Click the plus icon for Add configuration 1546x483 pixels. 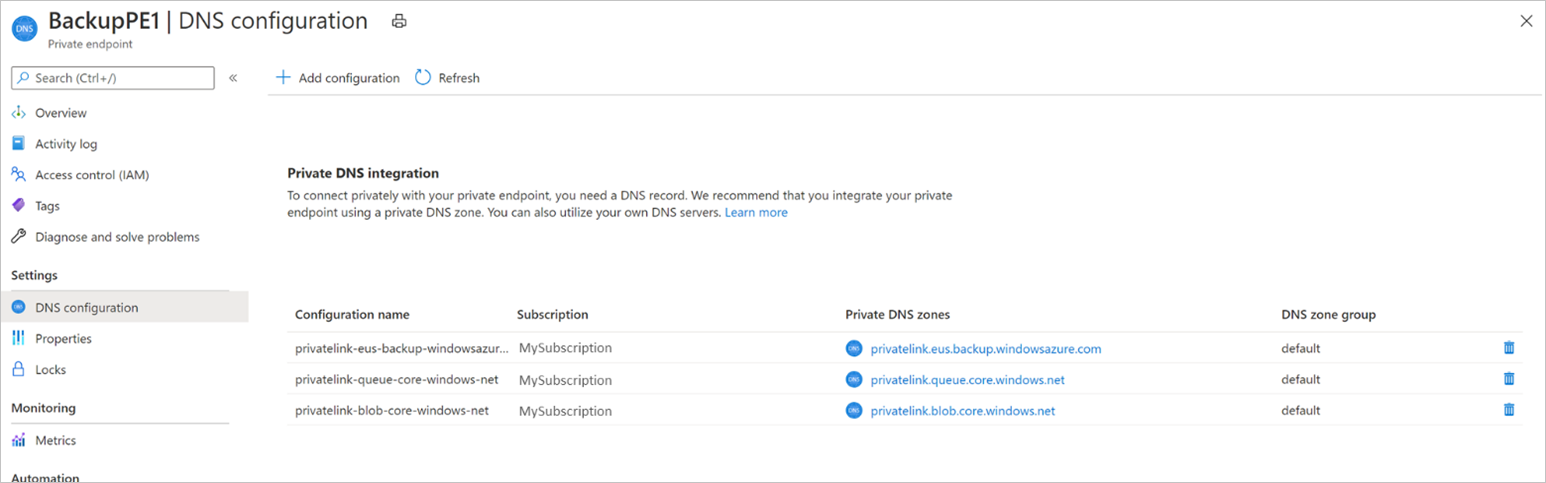[283, 77]
